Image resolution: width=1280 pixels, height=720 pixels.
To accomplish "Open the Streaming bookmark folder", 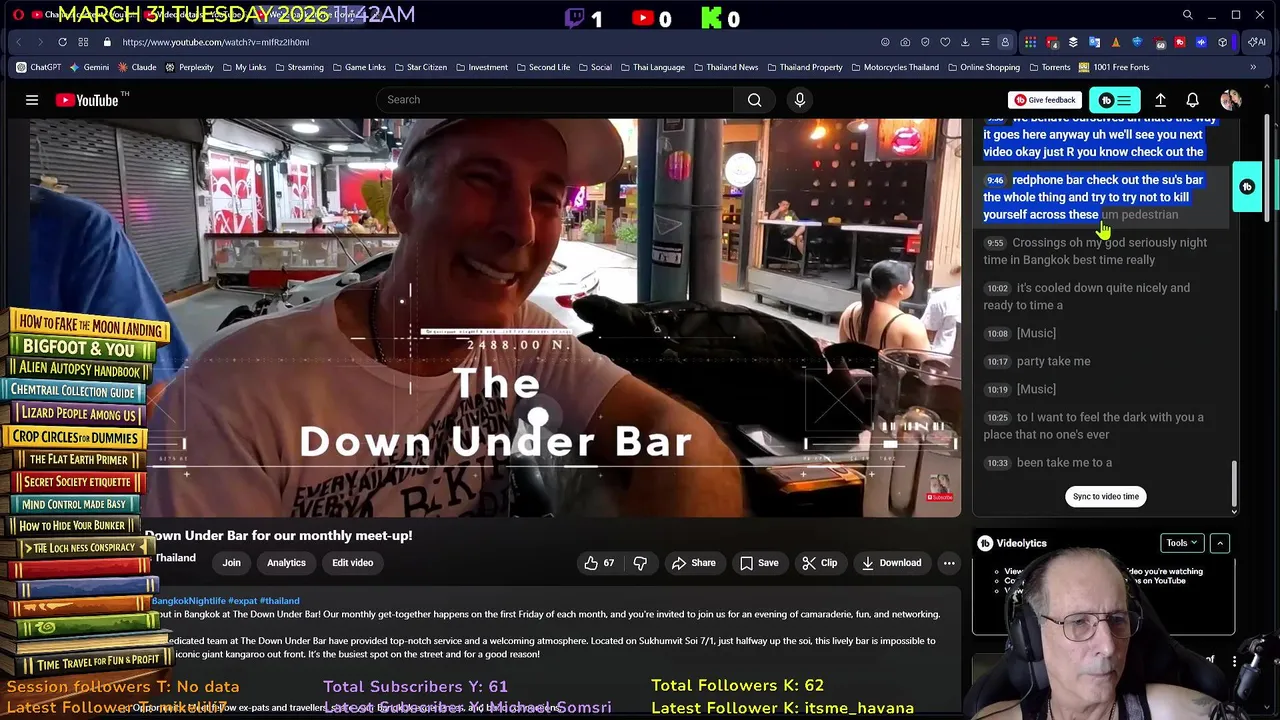I will pos(298,67).
